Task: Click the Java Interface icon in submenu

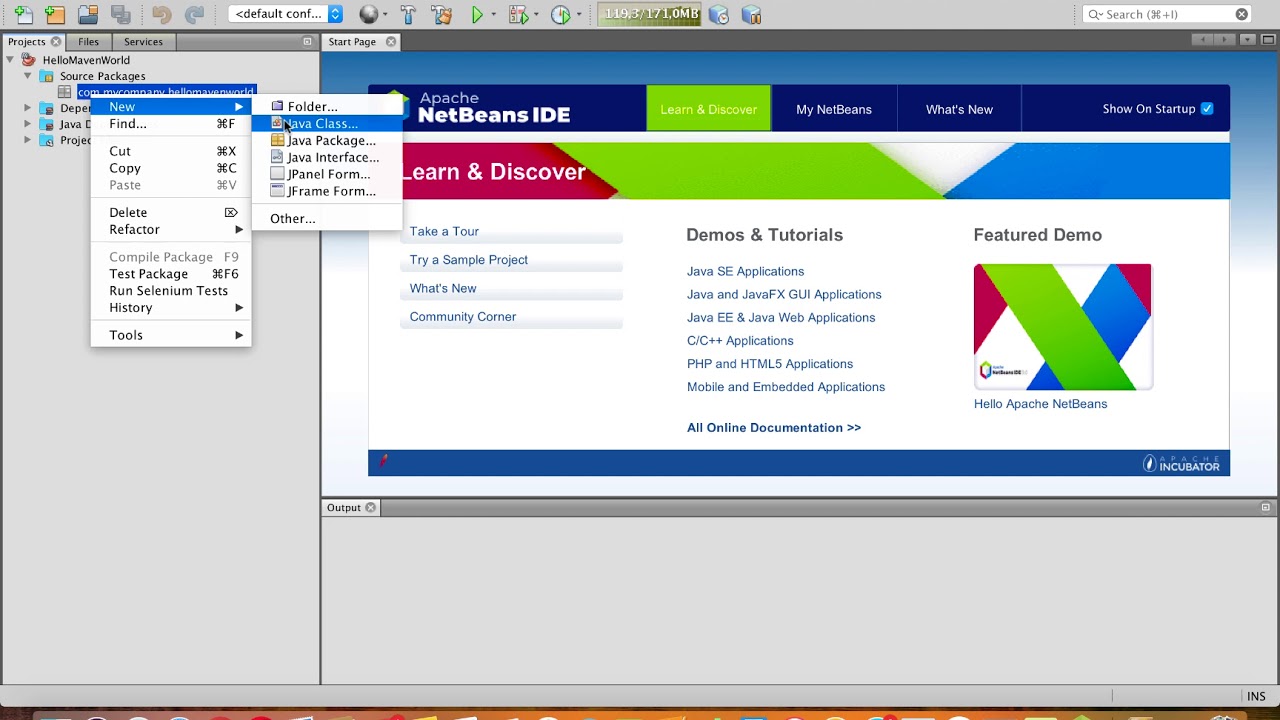Action: click(x=277, y=157)
